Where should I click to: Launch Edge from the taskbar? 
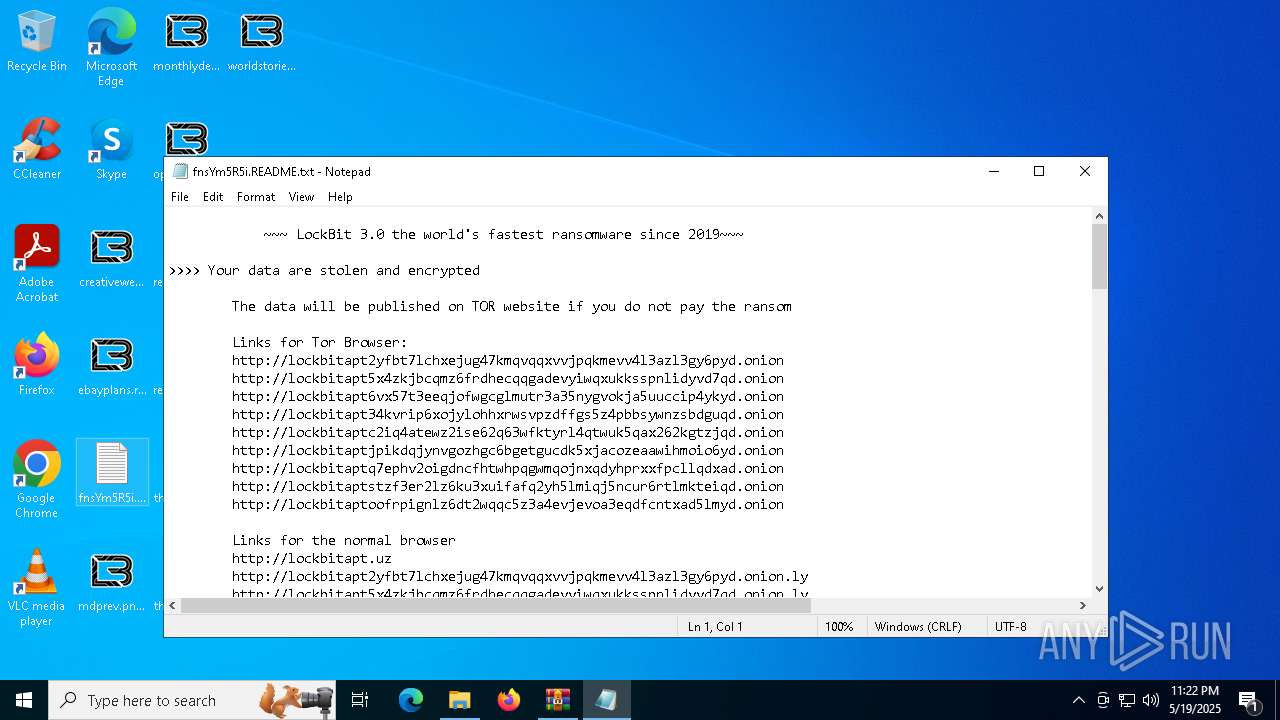click(x=411, y=700)
